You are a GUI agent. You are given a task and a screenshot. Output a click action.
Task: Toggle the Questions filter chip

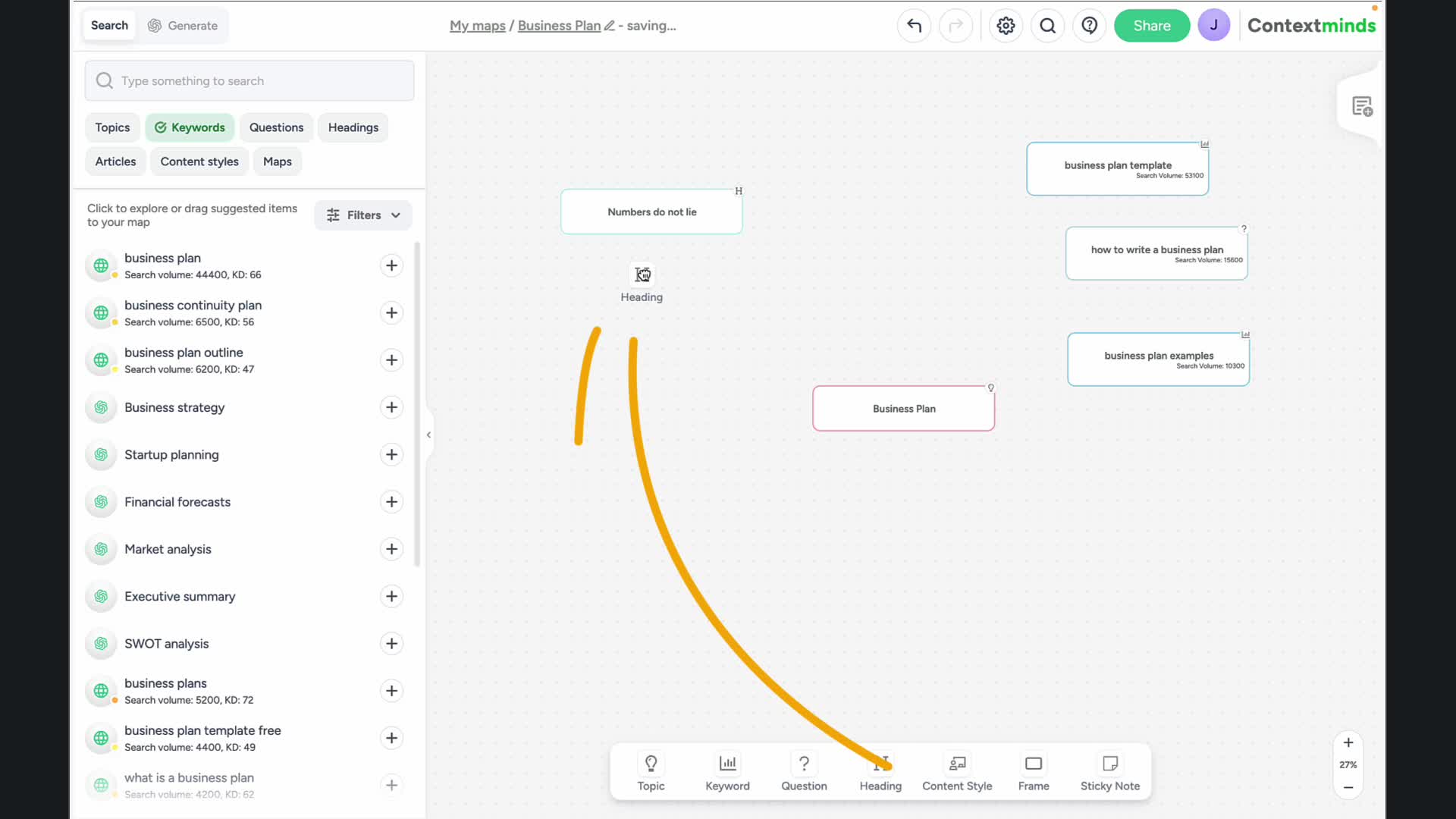click(276, 127)
